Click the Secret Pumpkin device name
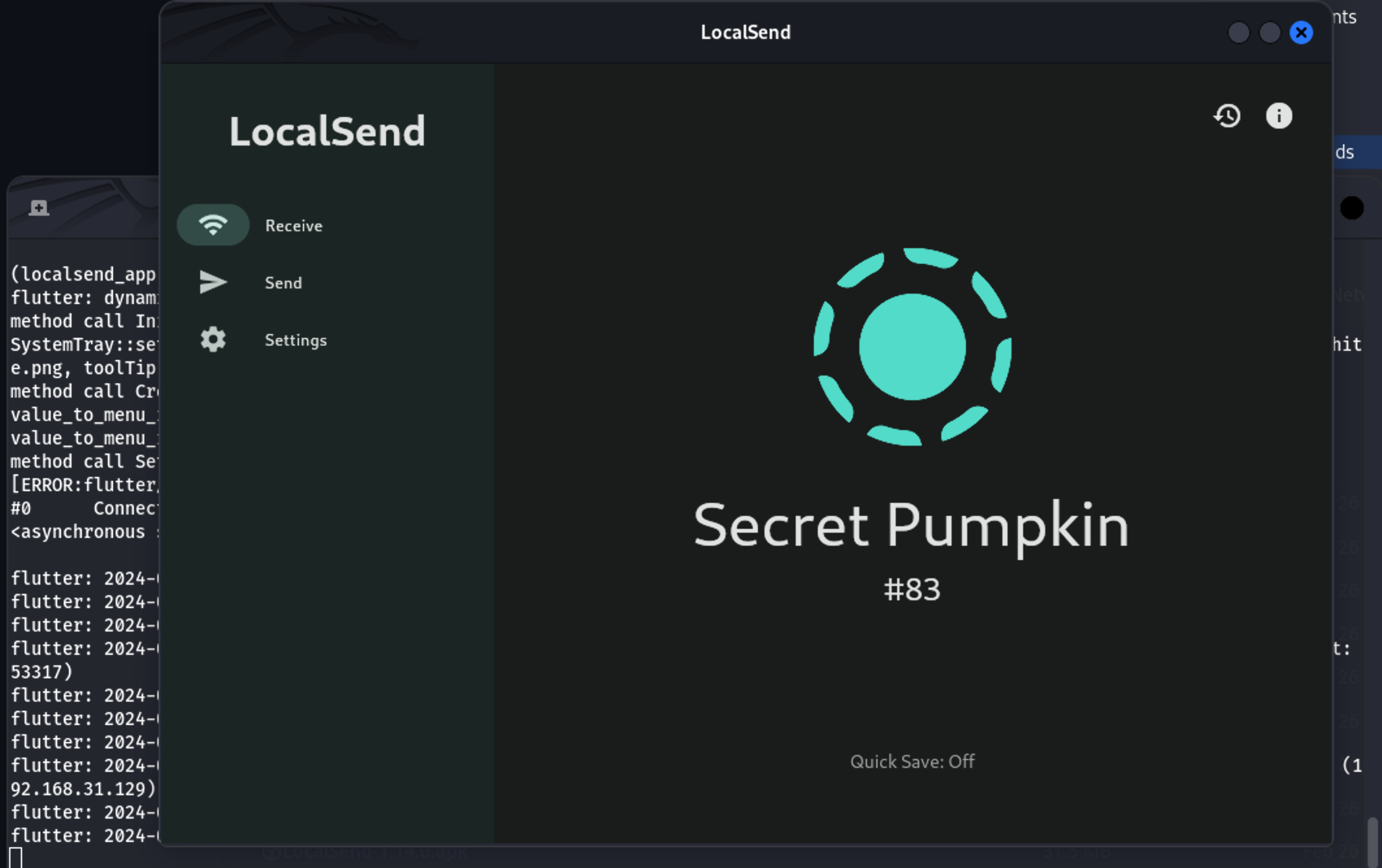1382x868 pixels. point(911,526)
